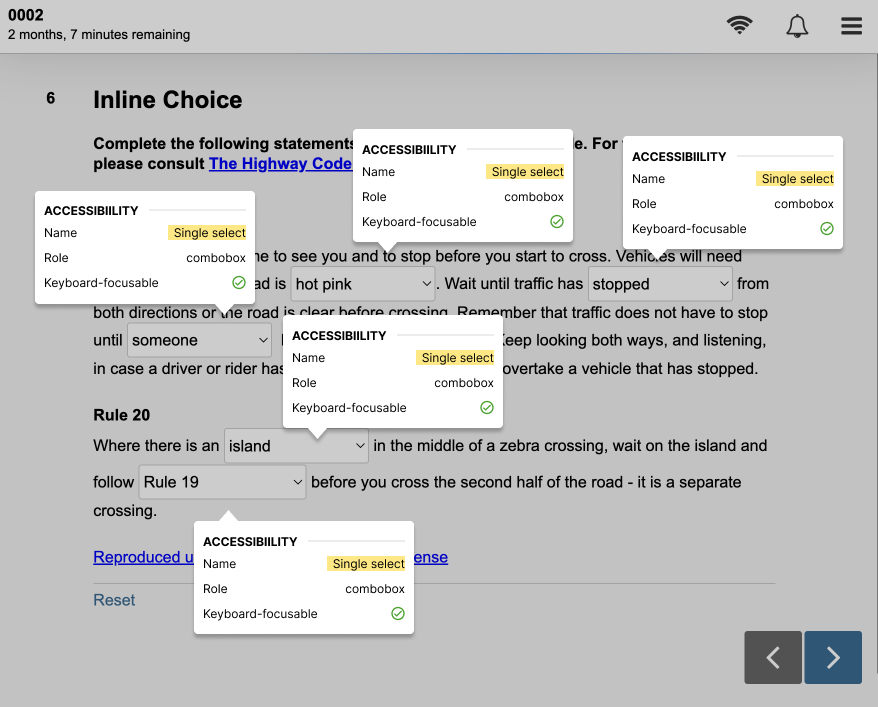Click the Wi-Fi connection status icon
This screenshot has height=707, width=878.
pyautogui.click(x=739, y=25)
